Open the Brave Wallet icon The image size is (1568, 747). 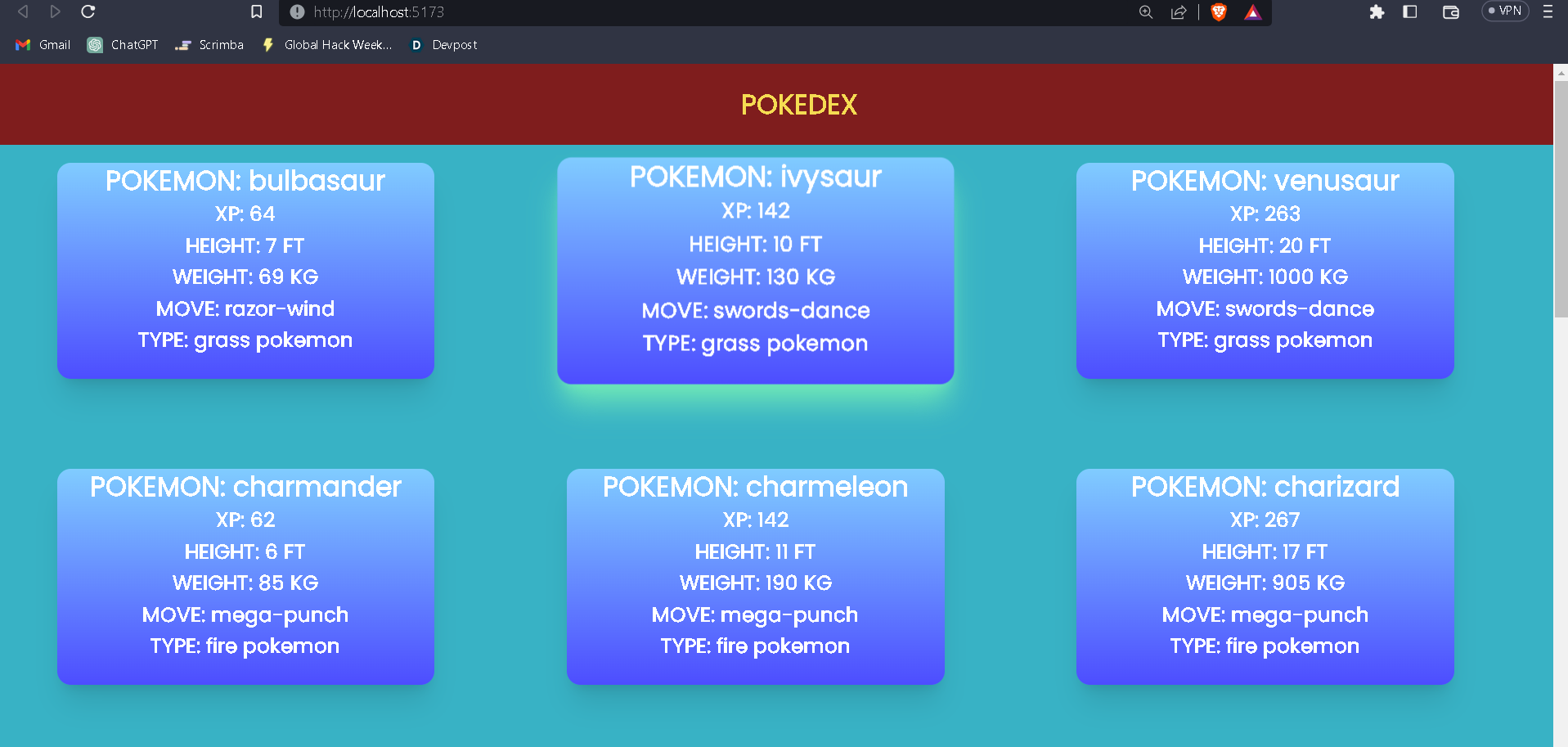tap(1451, 12)
